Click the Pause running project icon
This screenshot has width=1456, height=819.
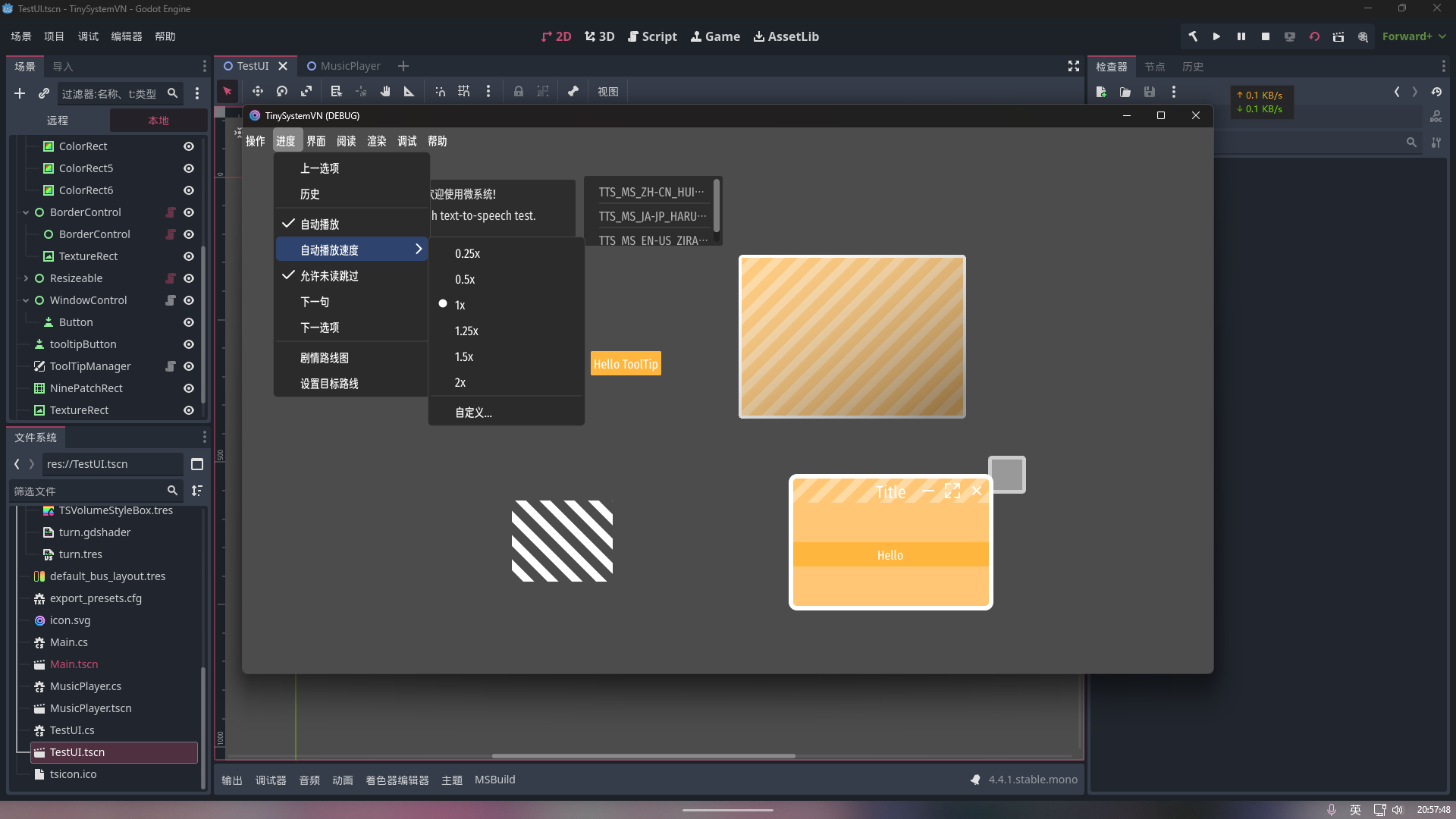click(x=1241, y=36)
